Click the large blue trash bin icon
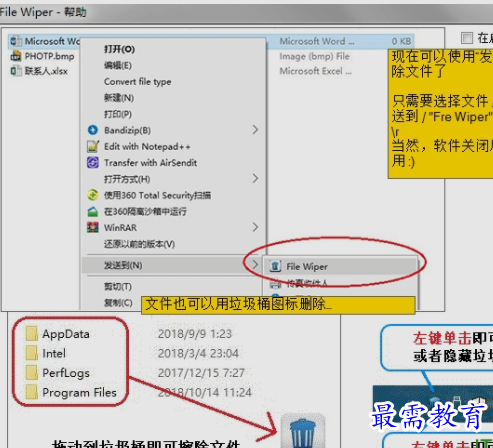The width and height of the screenshot is (493, 448). pyautogui.click(x=303, y=431)
